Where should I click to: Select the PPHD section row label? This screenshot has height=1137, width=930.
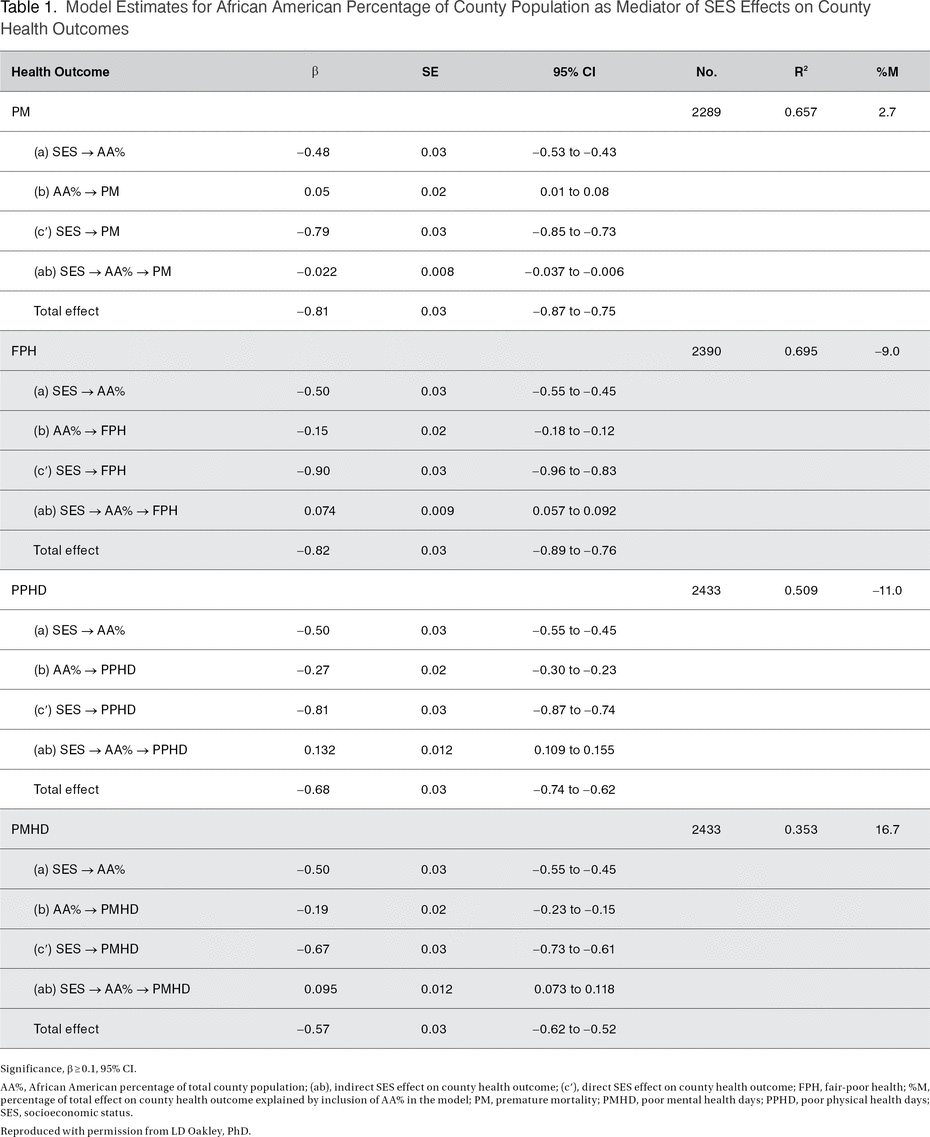click(29, 590)
